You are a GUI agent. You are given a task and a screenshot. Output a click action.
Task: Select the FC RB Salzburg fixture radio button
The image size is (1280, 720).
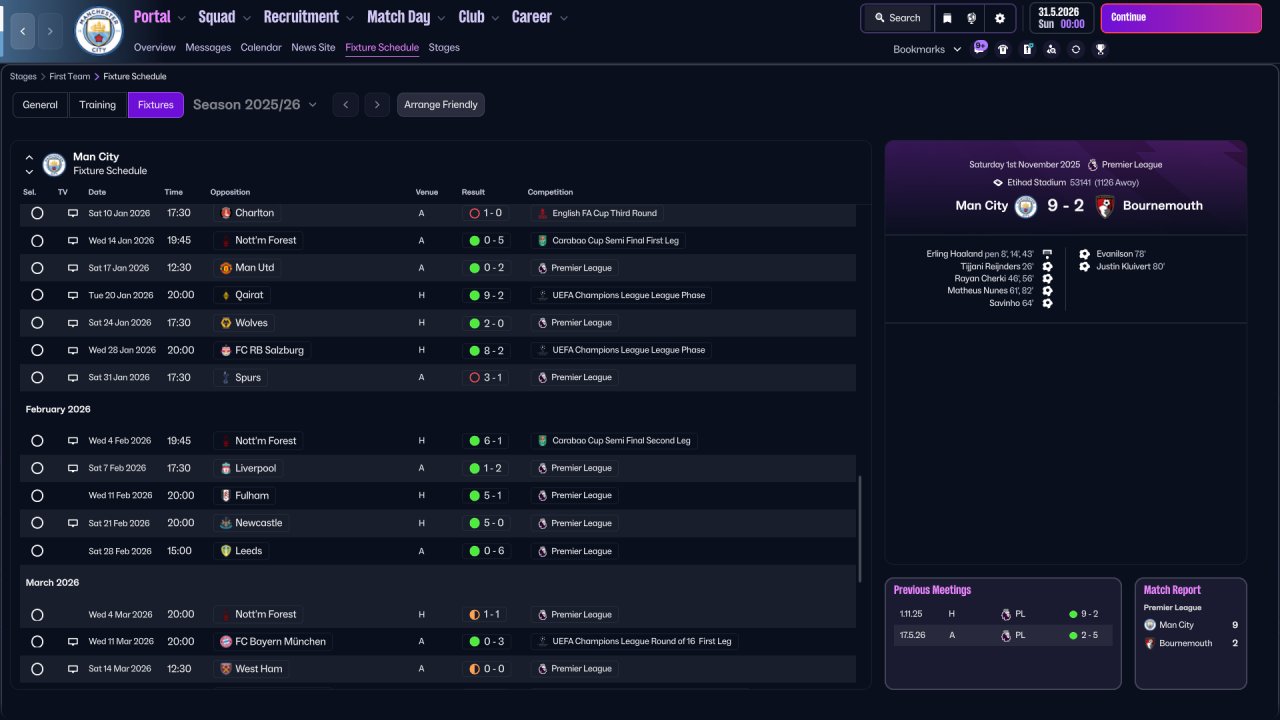(37, 350)
